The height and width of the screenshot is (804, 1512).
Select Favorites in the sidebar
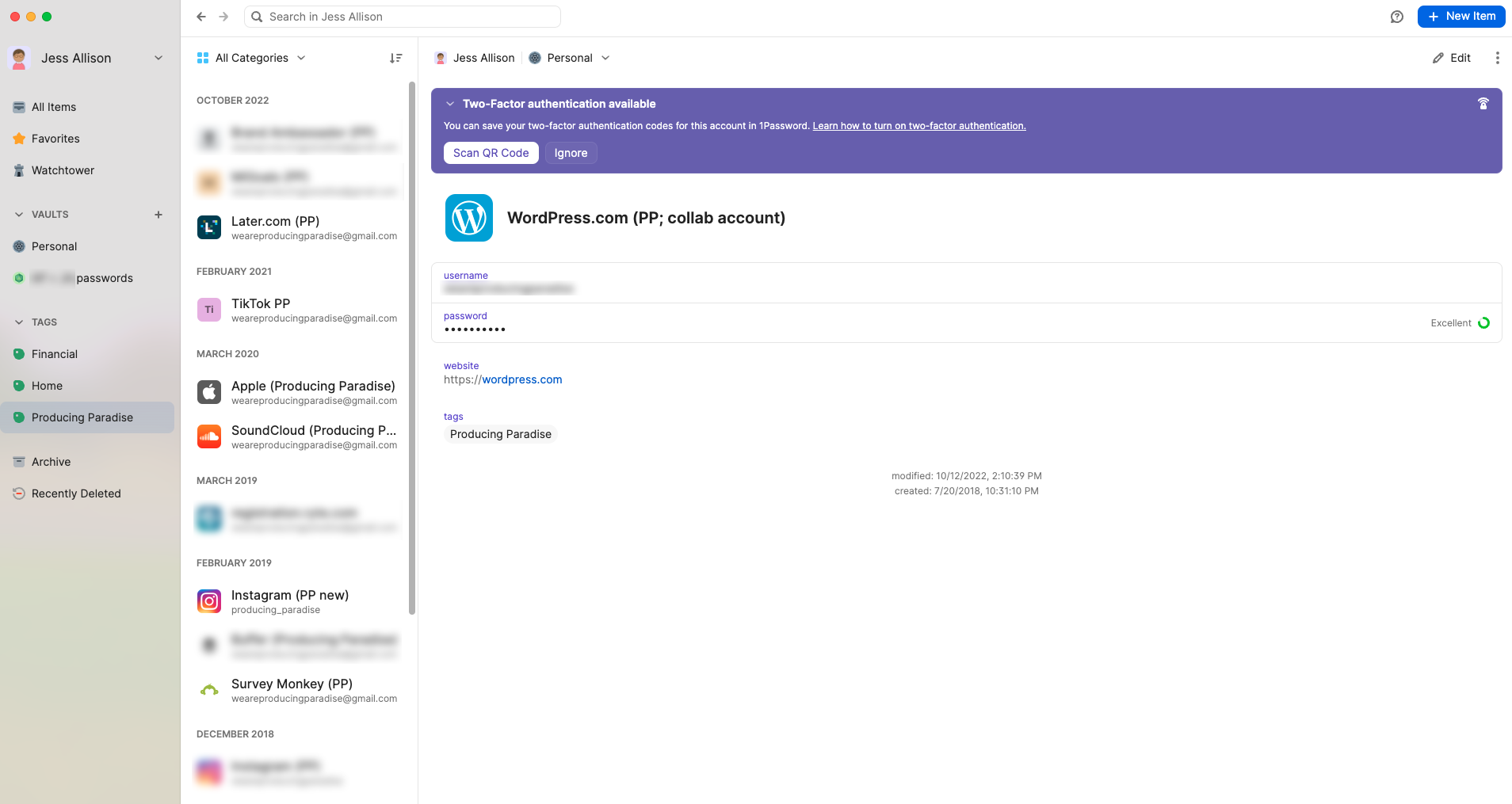point(55,138)
